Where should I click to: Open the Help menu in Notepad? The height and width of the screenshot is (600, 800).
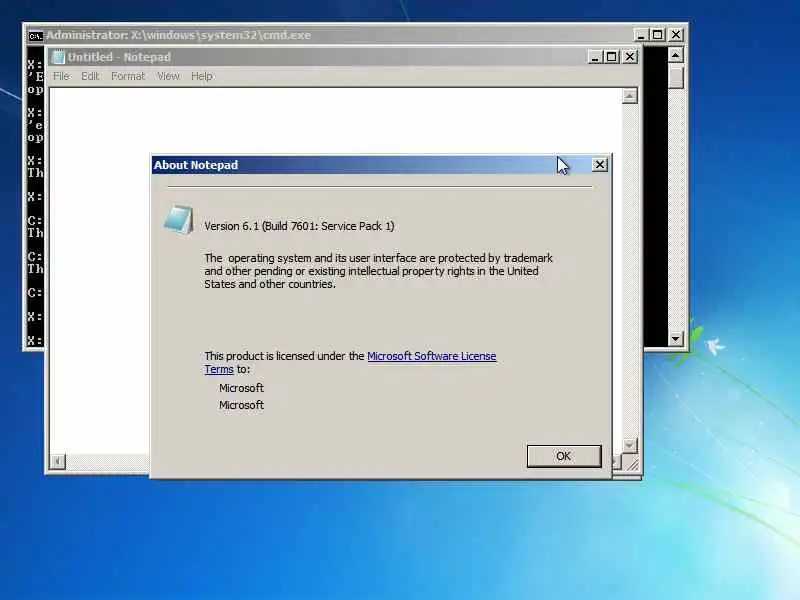point(202,76)
